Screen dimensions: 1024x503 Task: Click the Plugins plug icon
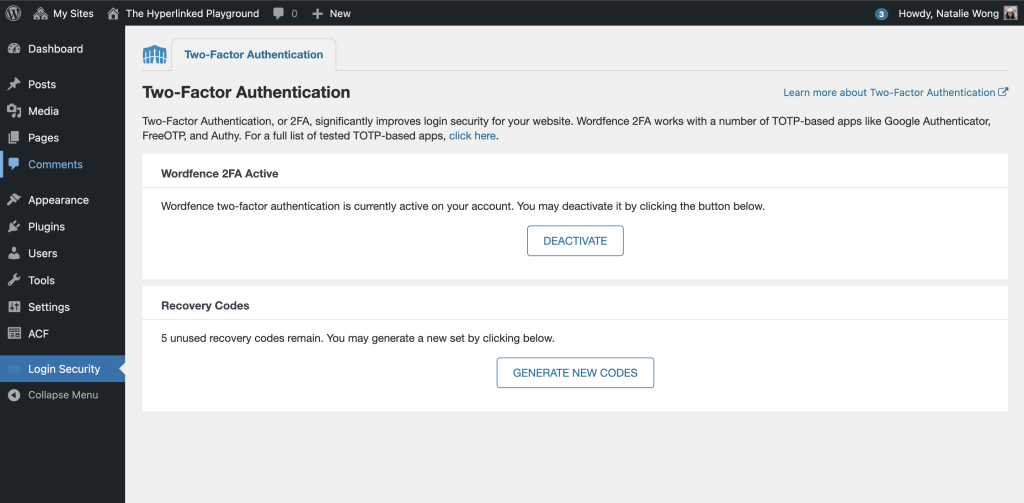(14, 227)
